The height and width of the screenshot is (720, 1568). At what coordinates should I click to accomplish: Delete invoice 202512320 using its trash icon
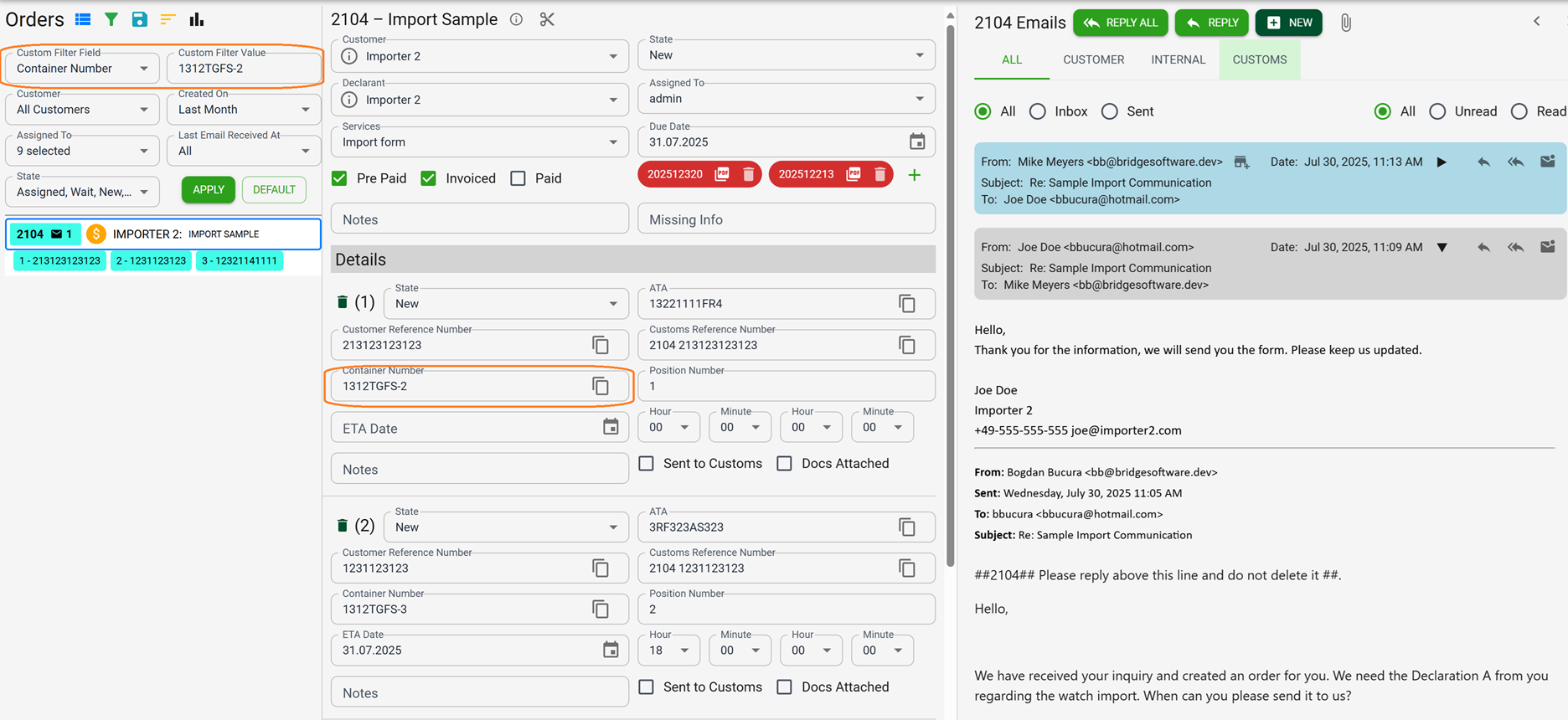[748, 174]
